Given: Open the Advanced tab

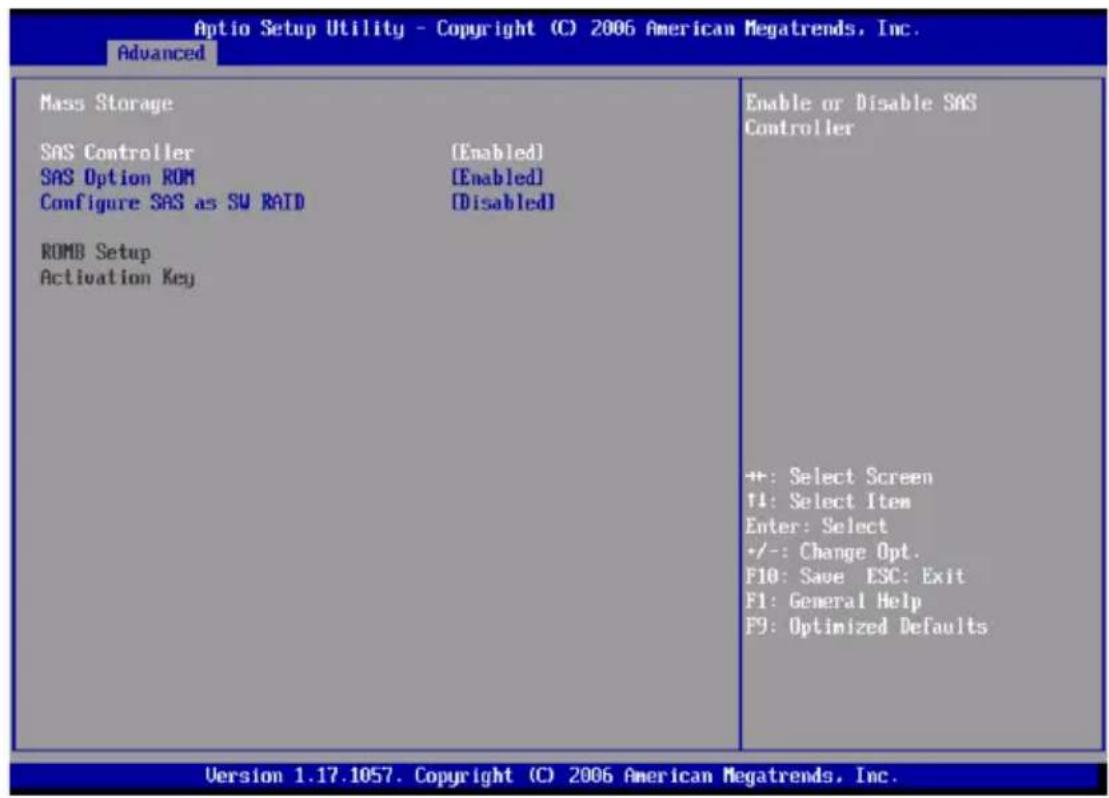Looking at the screenshot, I should [x=161, y=54].
